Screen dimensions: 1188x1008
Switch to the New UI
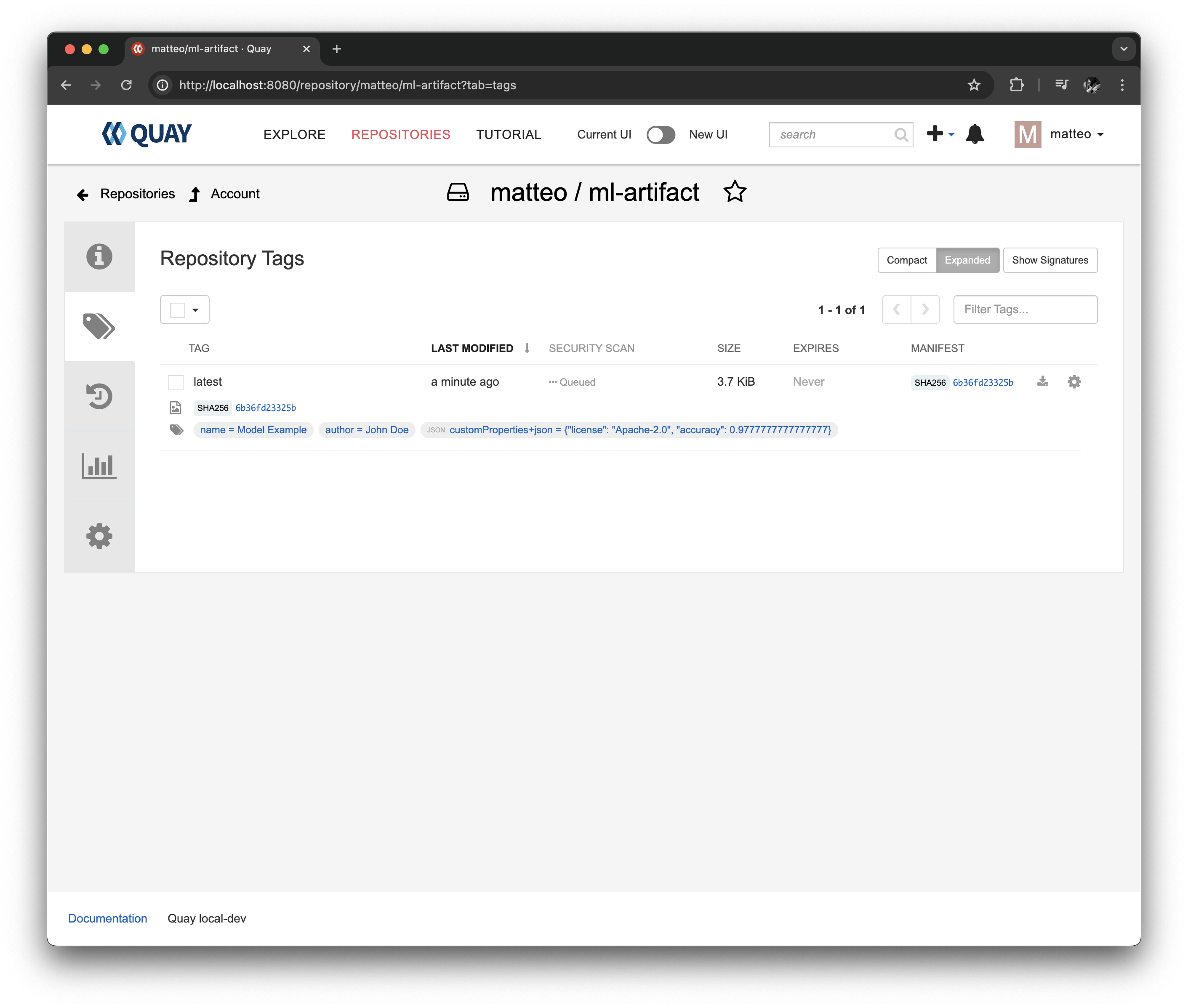pyautogui.click(x=661, y=135)
